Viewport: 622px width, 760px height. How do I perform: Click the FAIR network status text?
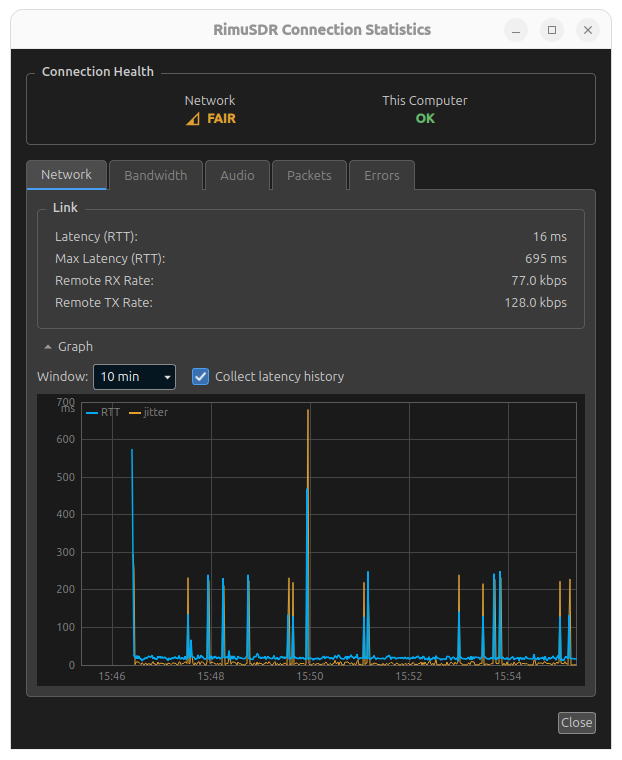click(x=222, y=119)
